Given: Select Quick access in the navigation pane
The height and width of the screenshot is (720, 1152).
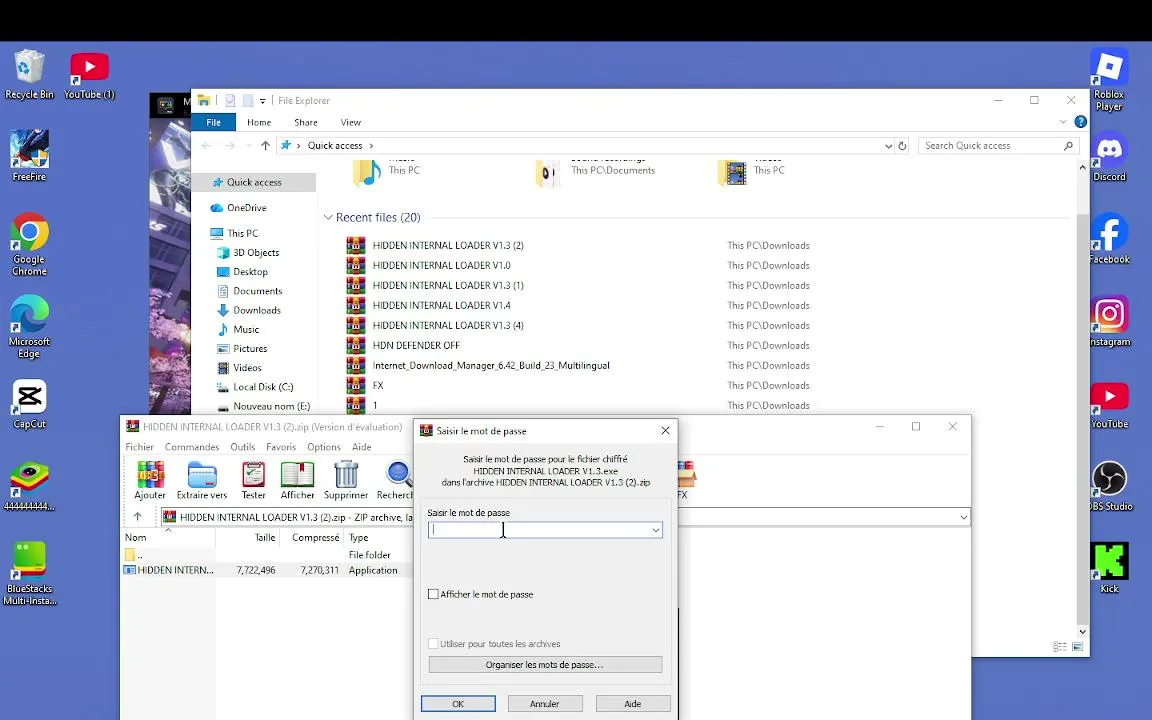Looking at the screenshot, I should point(254,182).
